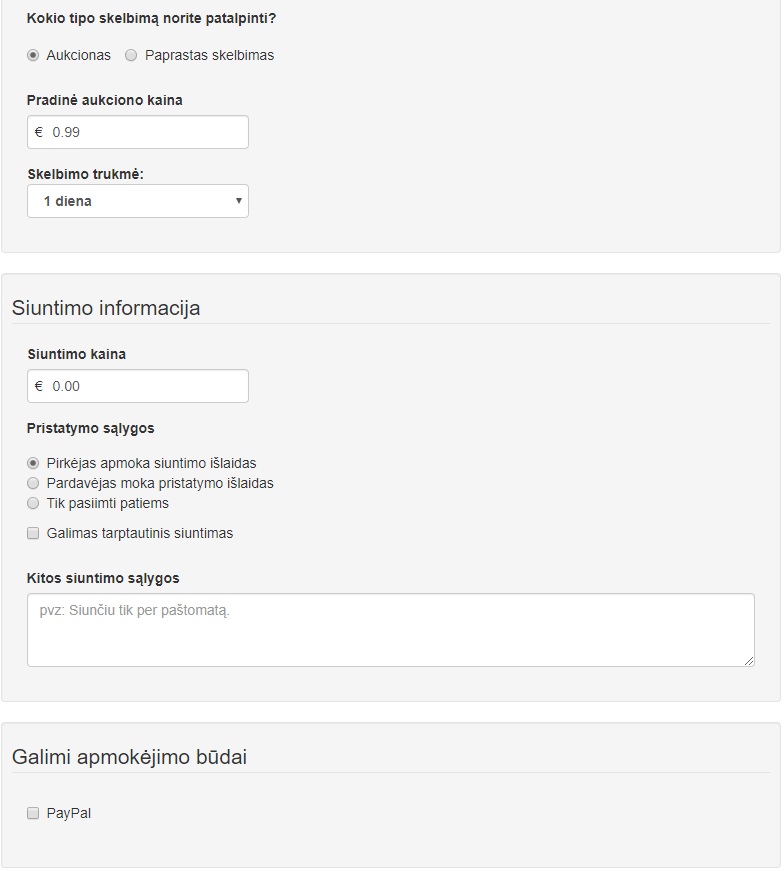Click the text area resize grip corner
This screenshot has height=871, width=784.
pos(749,661)
